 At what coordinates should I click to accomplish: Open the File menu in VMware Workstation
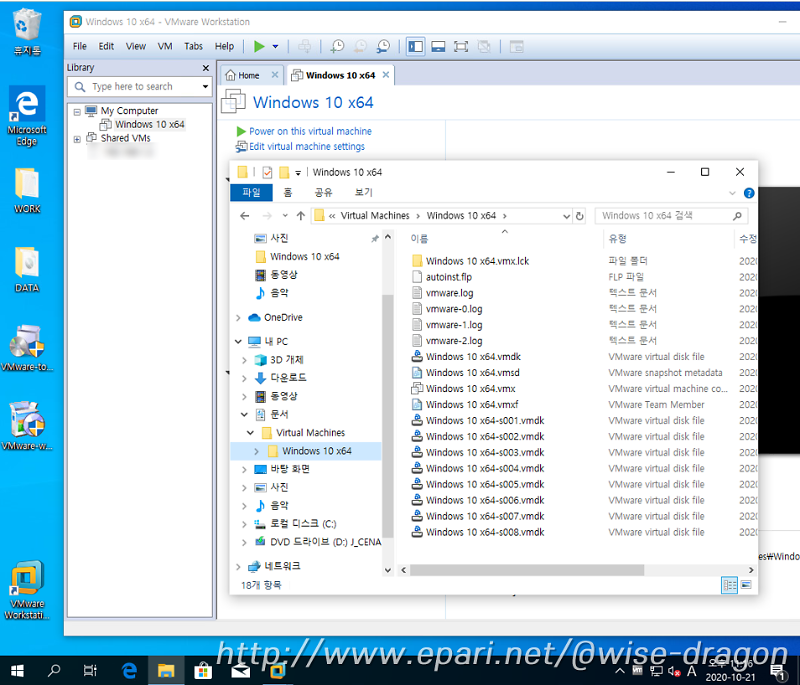[x=80, y=46]
